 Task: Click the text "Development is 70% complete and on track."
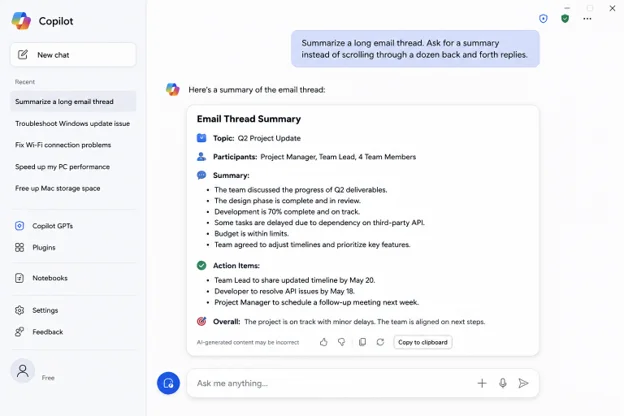287,212
